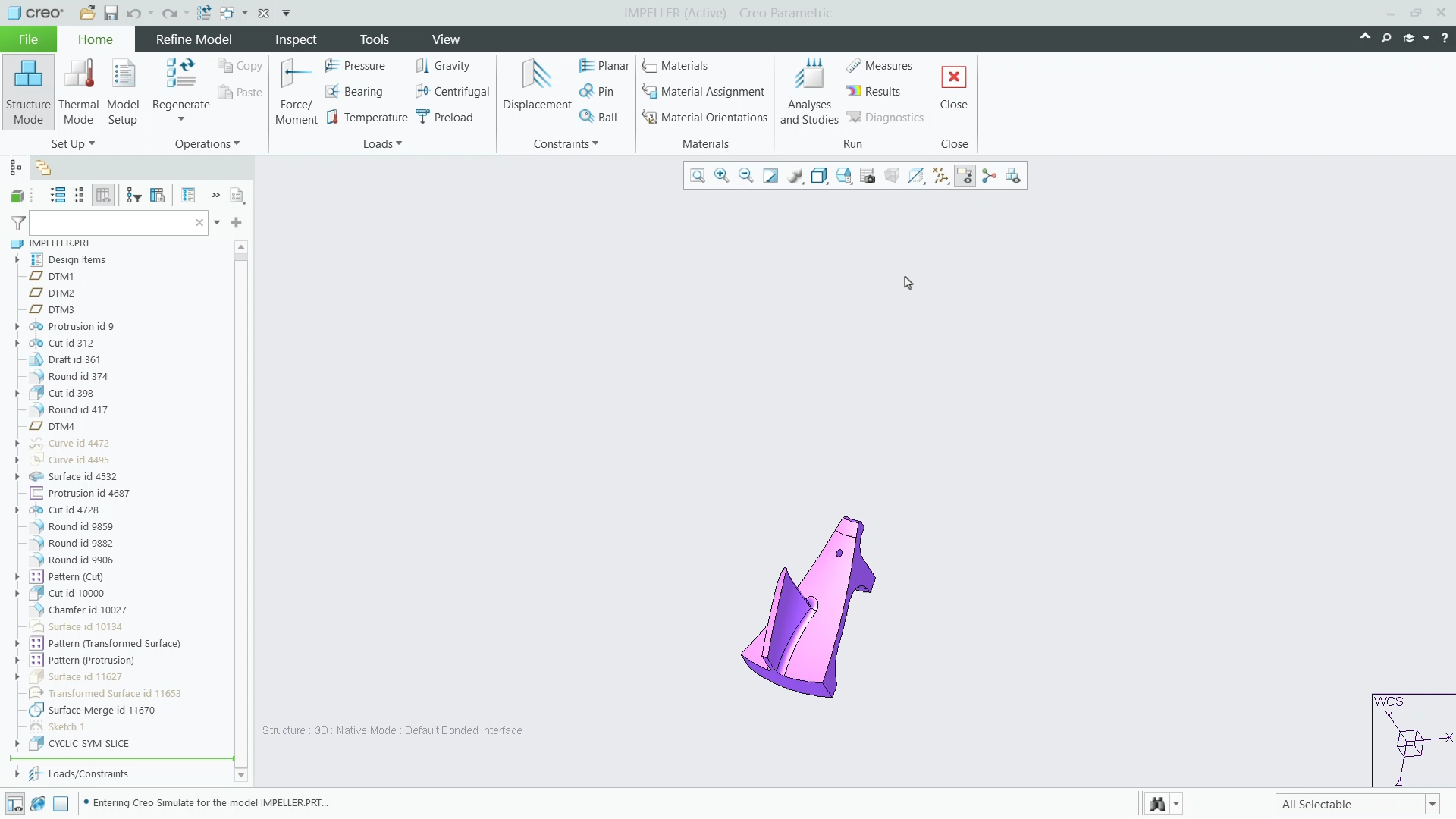Open the Results viewer
1456x819 pixels.
pyautogui.click(x=874, y=92)
